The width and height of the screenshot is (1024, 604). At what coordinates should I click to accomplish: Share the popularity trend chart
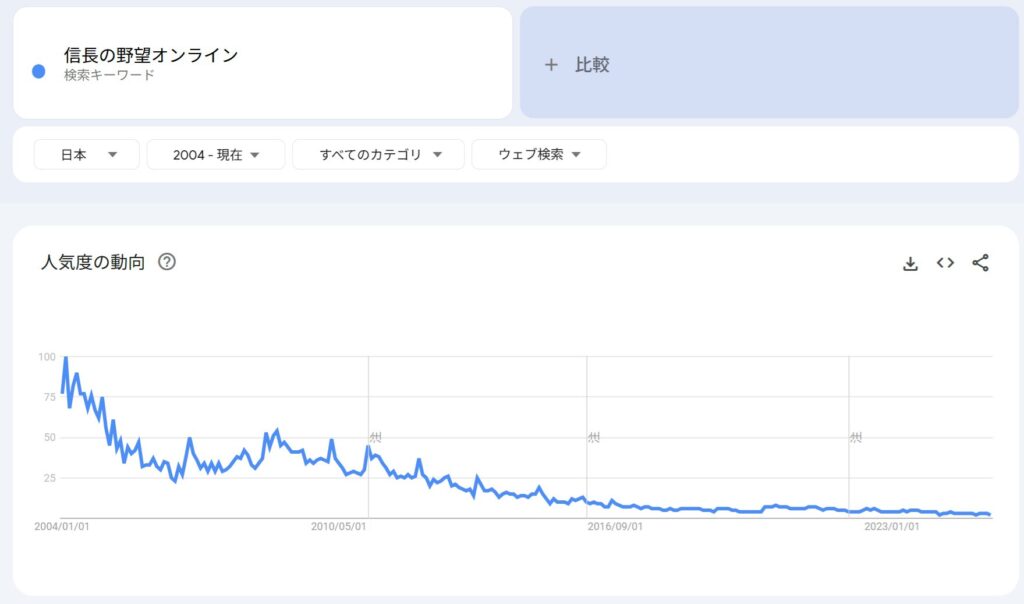[x=980, y=262]
